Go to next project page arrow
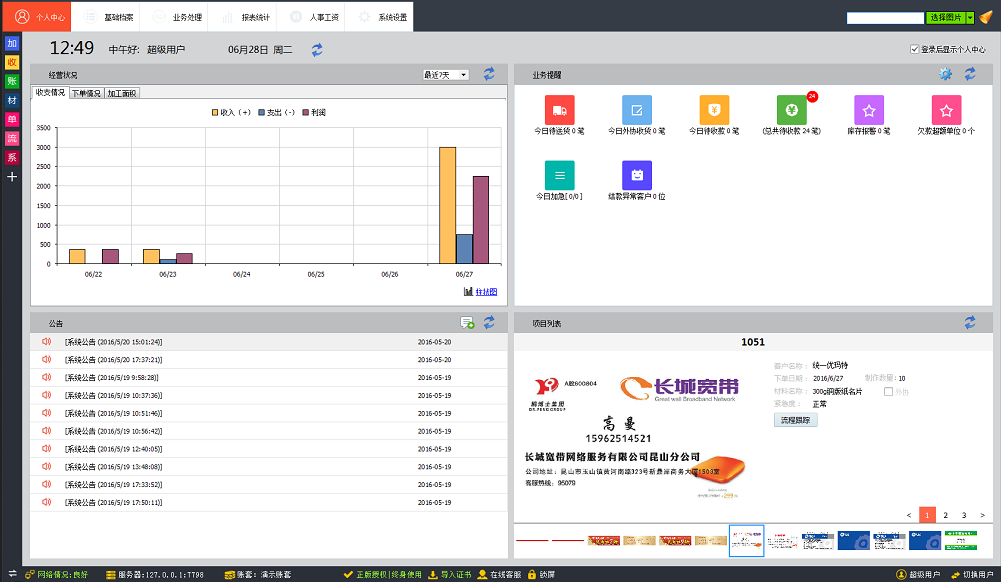Viewport: 1001px width, 582px height. pyautogui.click(x=983, y=515)
